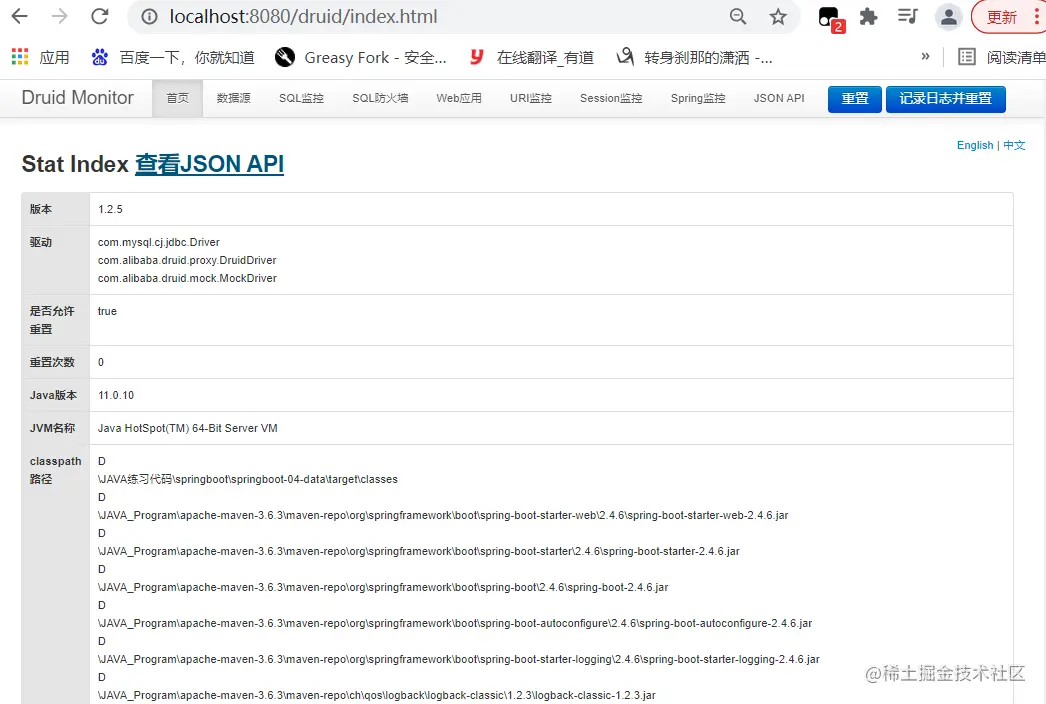Bookmark this page with the star icon
This screenshot has width=1046, height=704.
(x=778, y=17)
